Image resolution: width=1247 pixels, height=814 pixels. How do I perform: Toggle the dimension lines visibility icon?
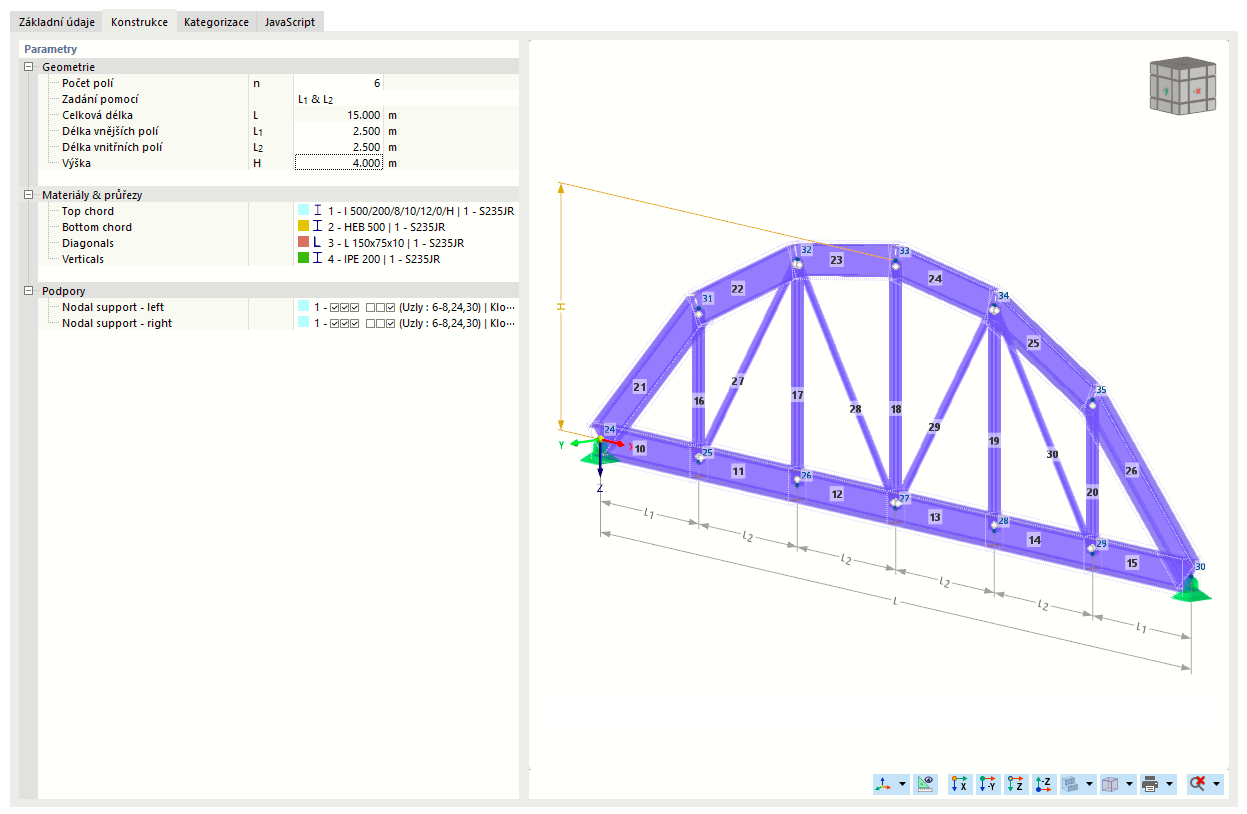click(926, 784)
